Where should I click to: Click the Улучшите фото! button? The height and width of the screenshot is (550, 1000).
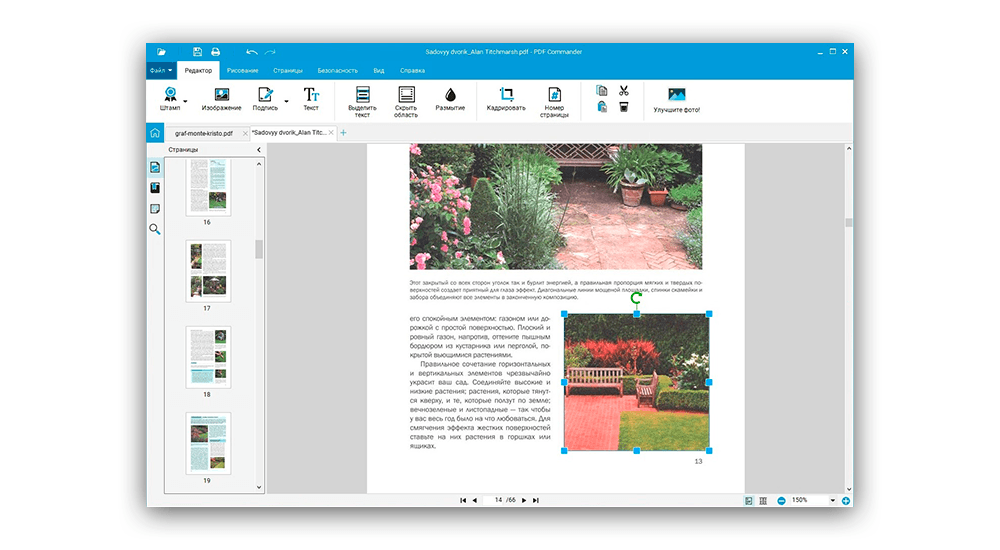coord(677,99)
